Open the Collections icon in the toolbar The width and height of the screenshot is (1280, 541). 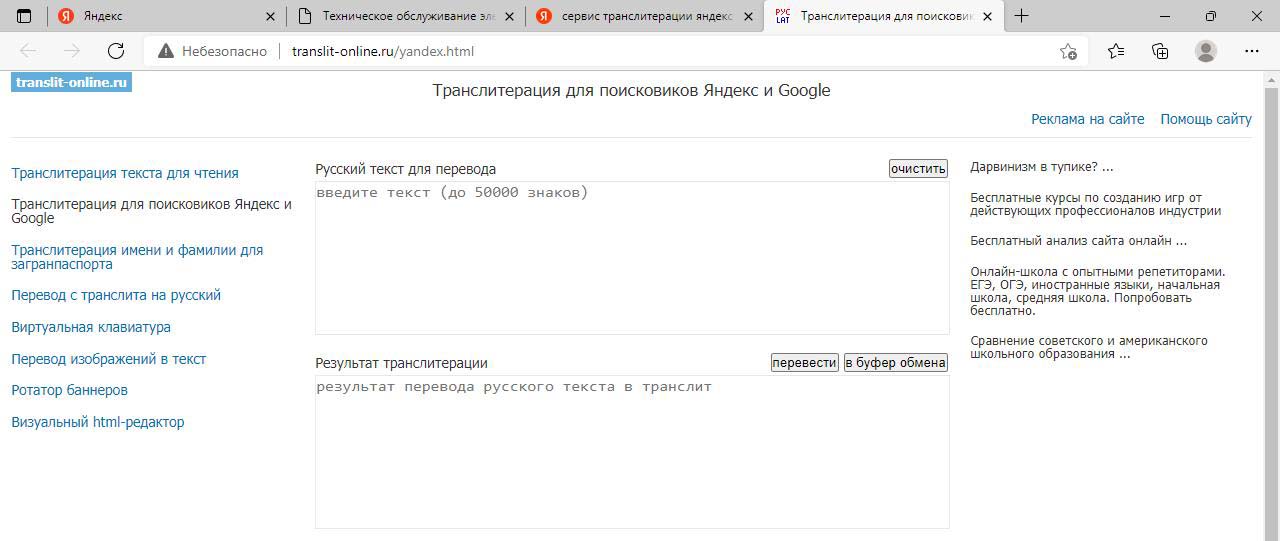pyautogui.click(x=1160, y=51)
